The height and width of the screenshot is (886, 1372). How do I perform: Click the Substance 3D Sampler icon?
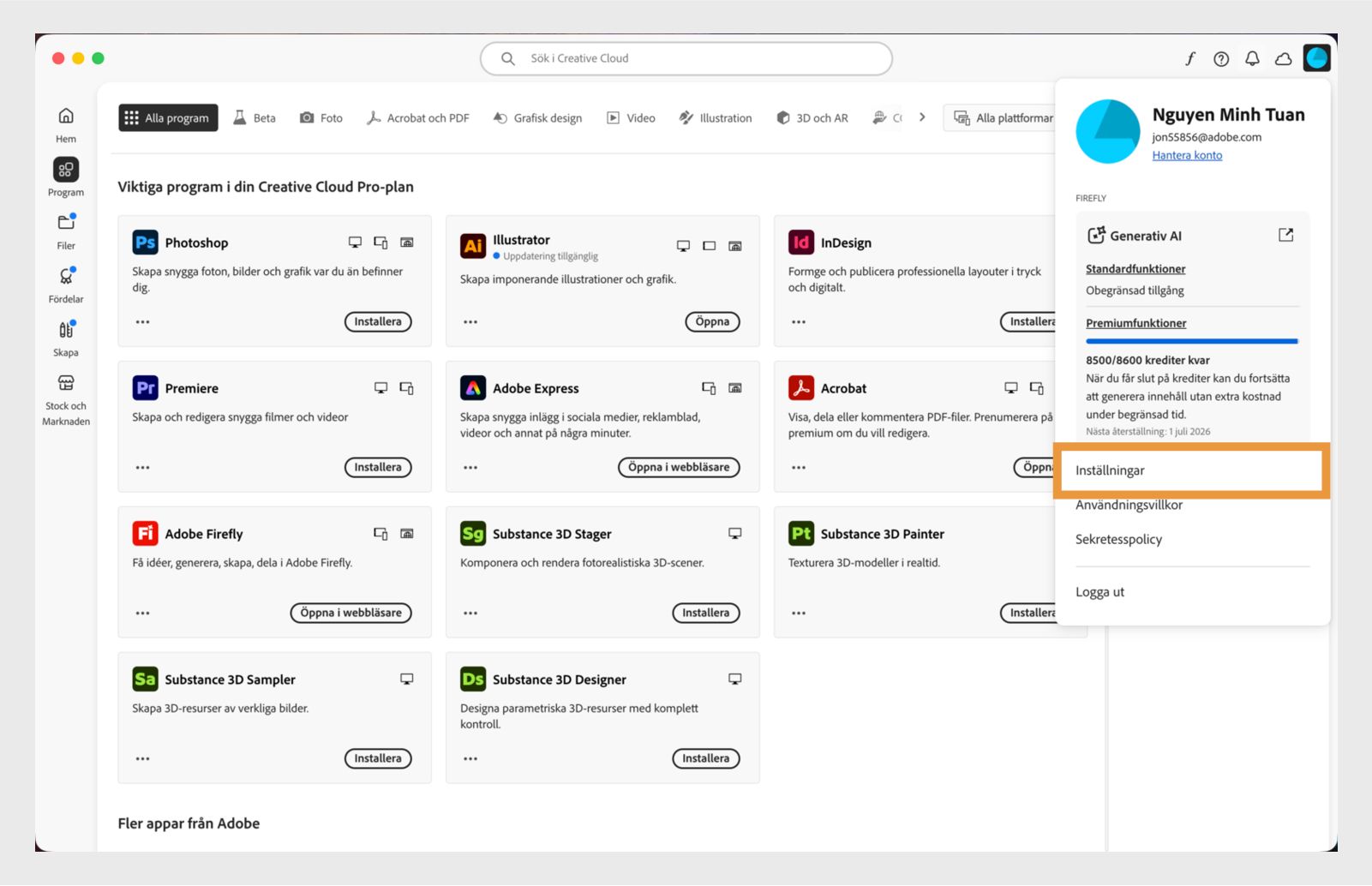click(145, 679)
